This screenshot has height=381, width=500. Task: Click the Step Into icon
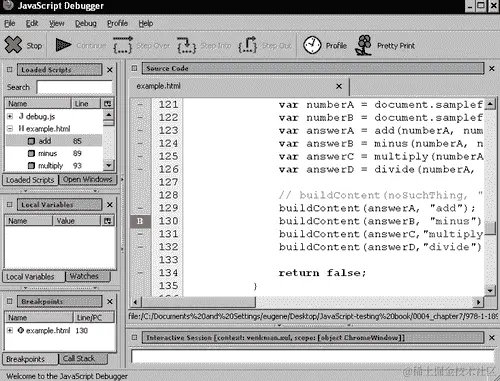pyautogui.click(x=186, y=45)
